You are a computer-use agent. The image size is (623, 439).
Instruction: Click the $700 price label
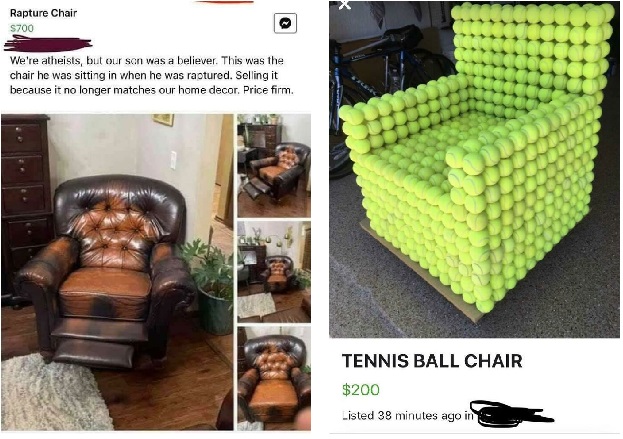(22, 28)
